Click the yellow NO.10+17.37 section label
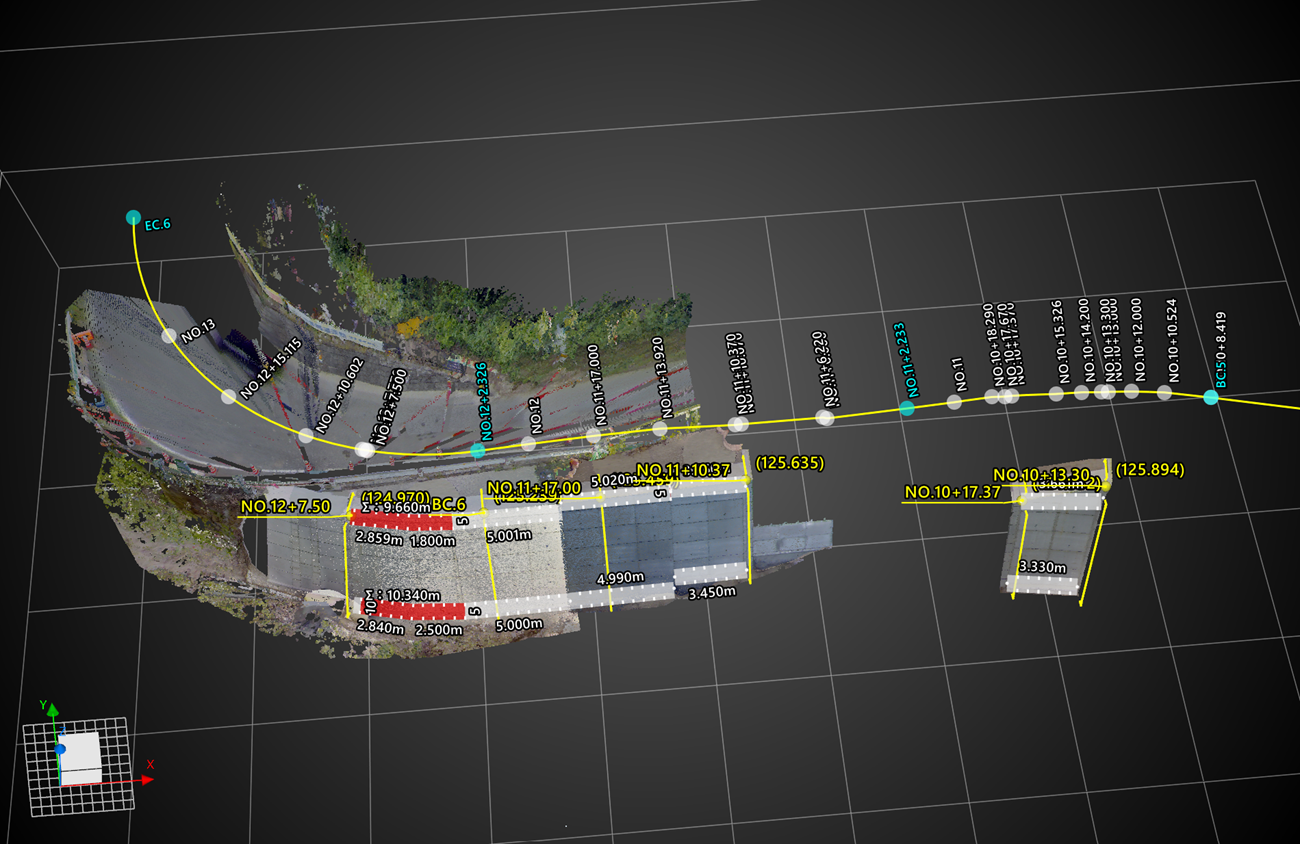This screenshot has width=1300, height=844. pyautogui.click(x=953, y=492)
